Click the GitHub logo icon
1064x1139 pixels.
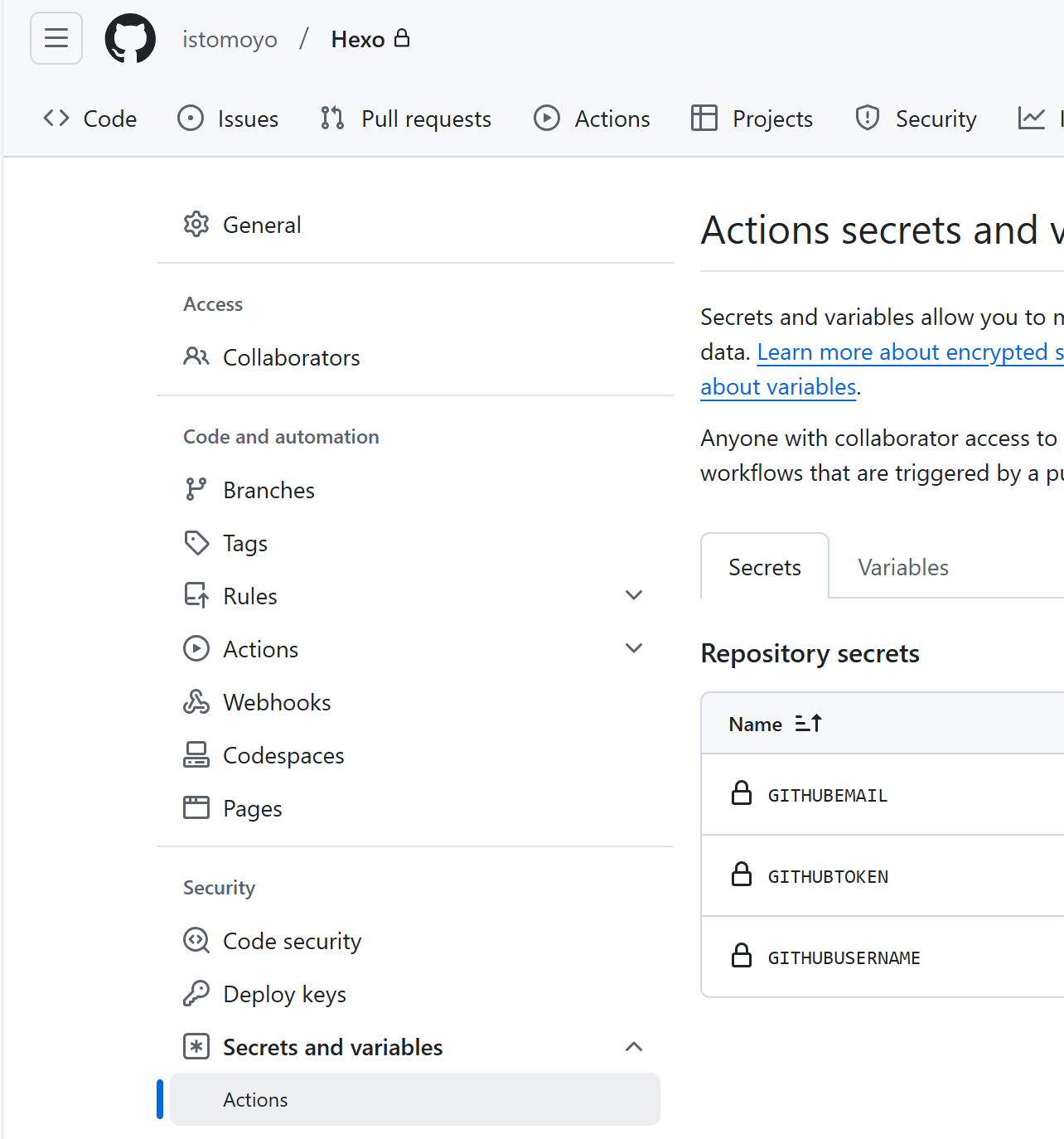130,38
